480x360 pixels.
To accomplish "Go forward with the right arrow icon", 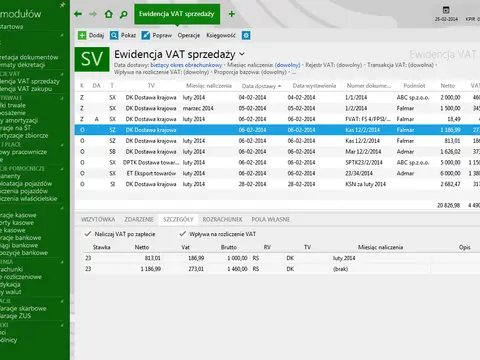I will 93,14.
